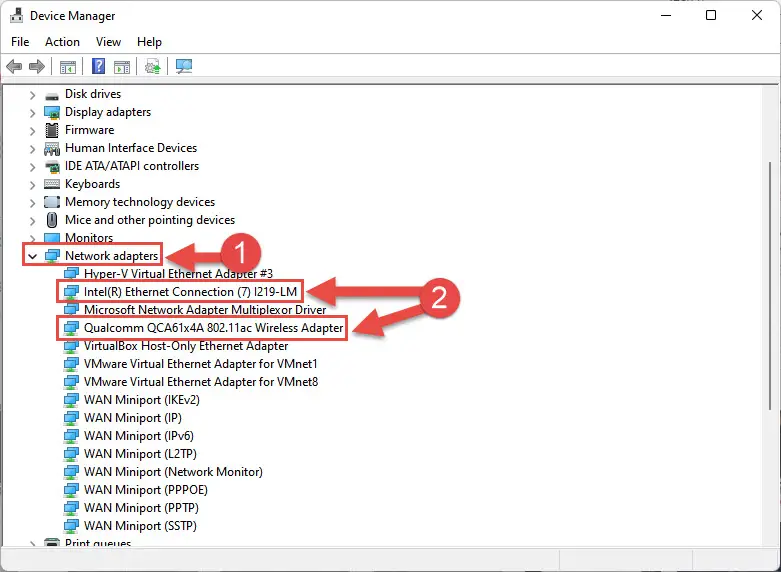Click the Keyboards category icon
The height and width of the screenshot is (572, 781).
[x=52, y=184]
